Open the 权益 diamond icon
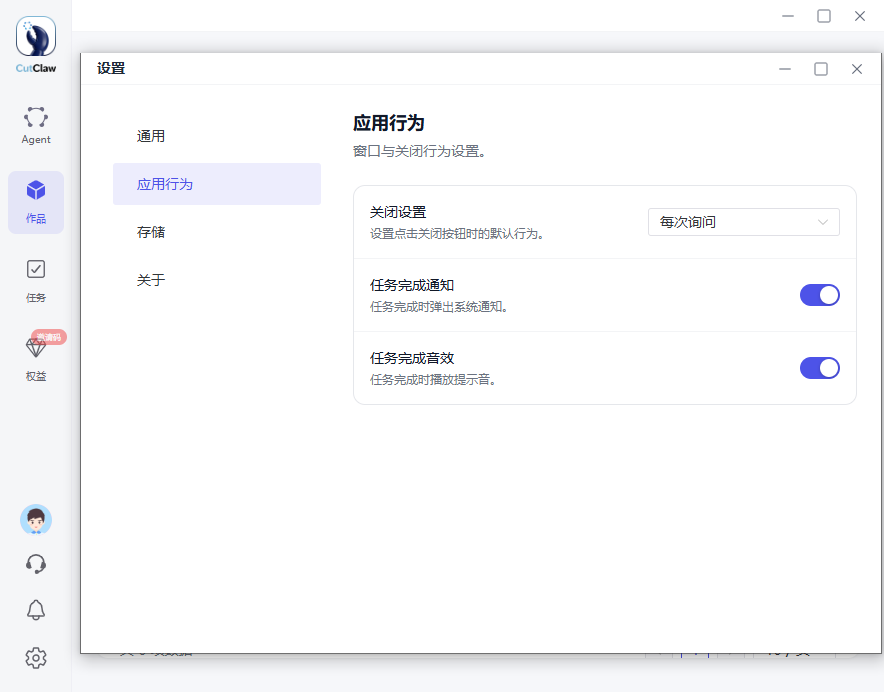Viewport: 884px width, 692px height. (x=36, y=347)
